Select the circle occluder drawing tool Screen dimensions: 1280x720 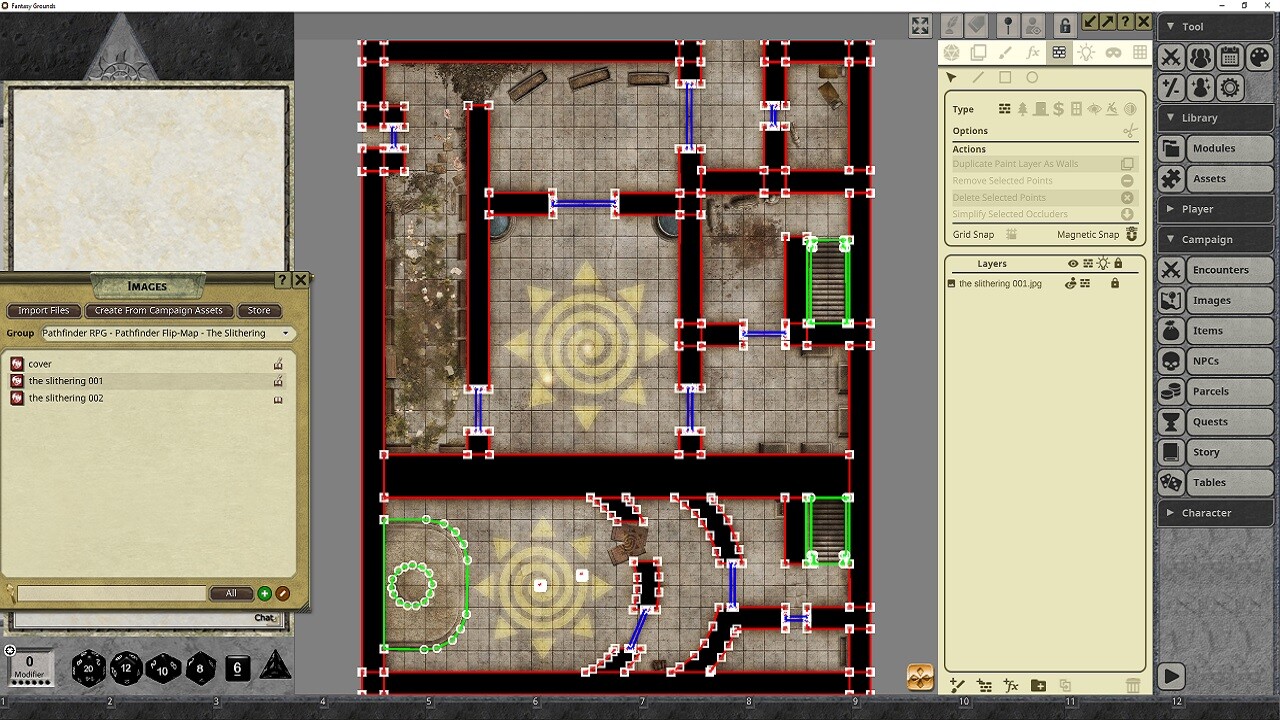tap(1032, 78)
